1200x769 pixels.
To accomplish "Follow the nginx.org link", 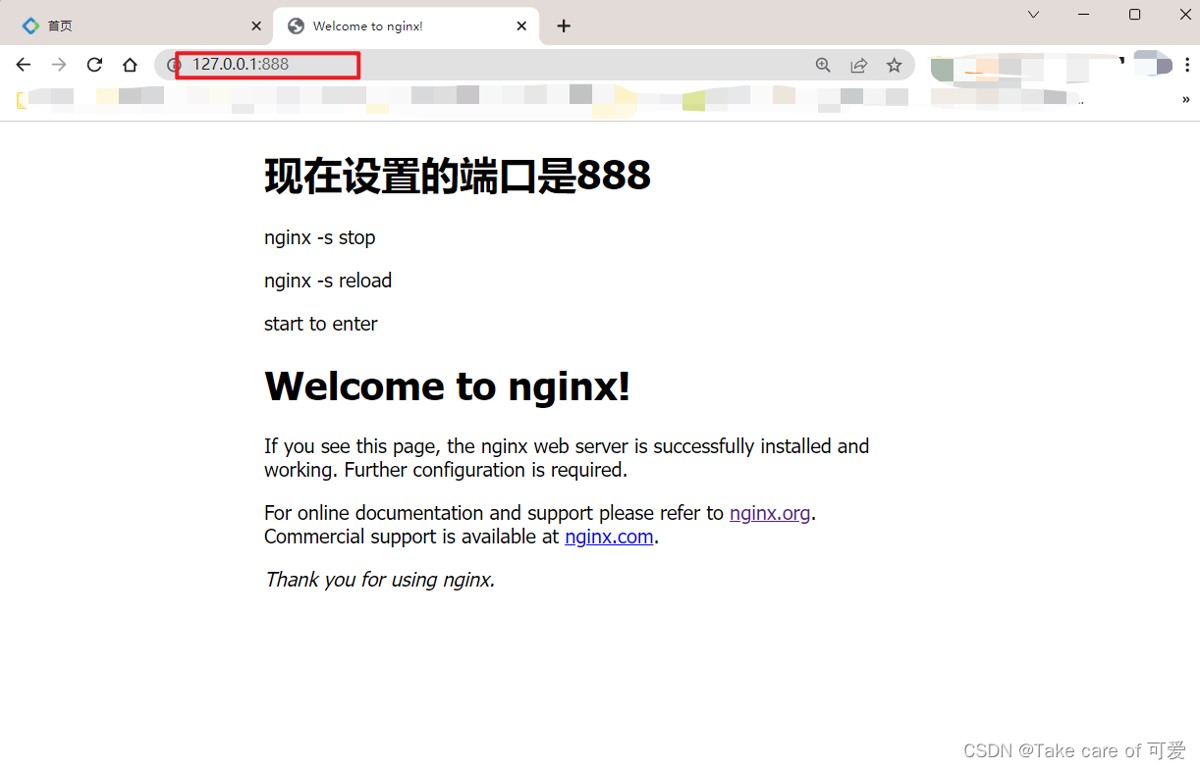I will pyautogui.click(x=770, y=513).
